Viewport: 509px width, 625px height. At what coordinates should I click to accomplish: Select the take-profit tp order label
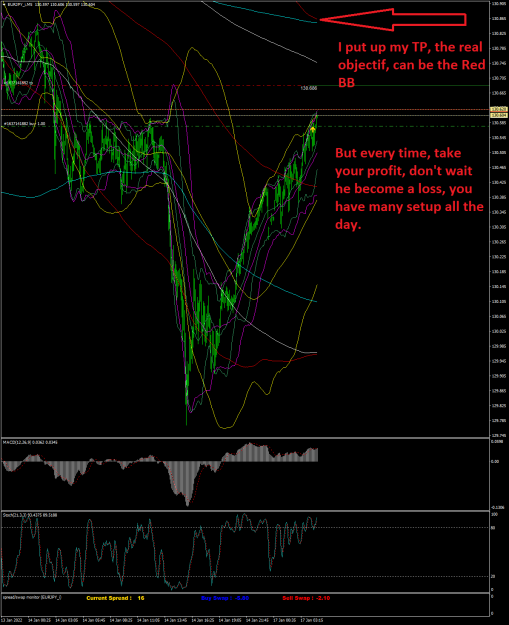pos(18,83)
